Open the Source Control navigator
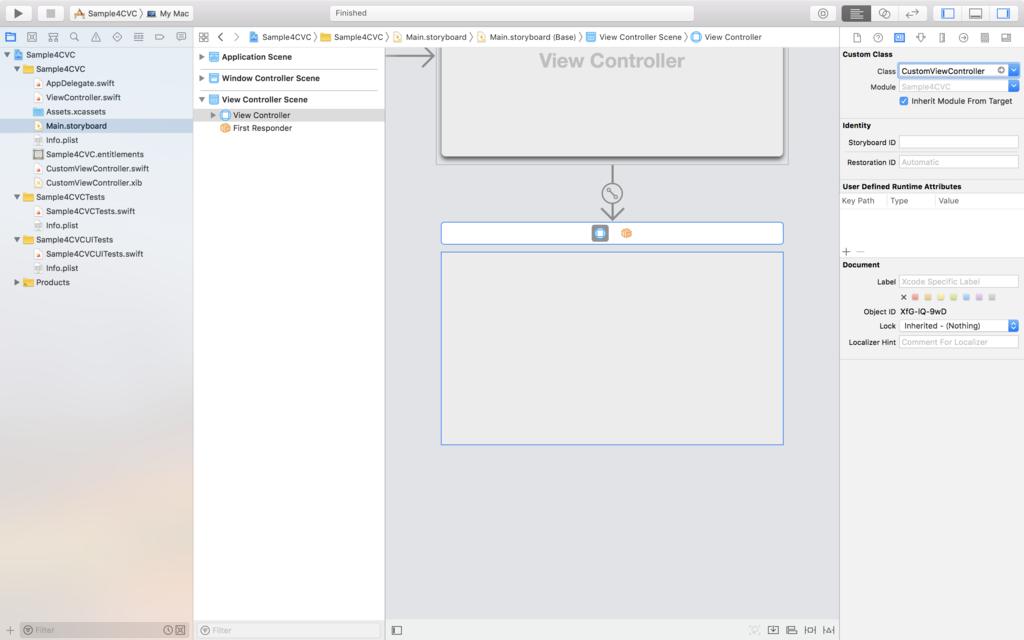This screenshot has height=640, width=1024. pos(32,37)
